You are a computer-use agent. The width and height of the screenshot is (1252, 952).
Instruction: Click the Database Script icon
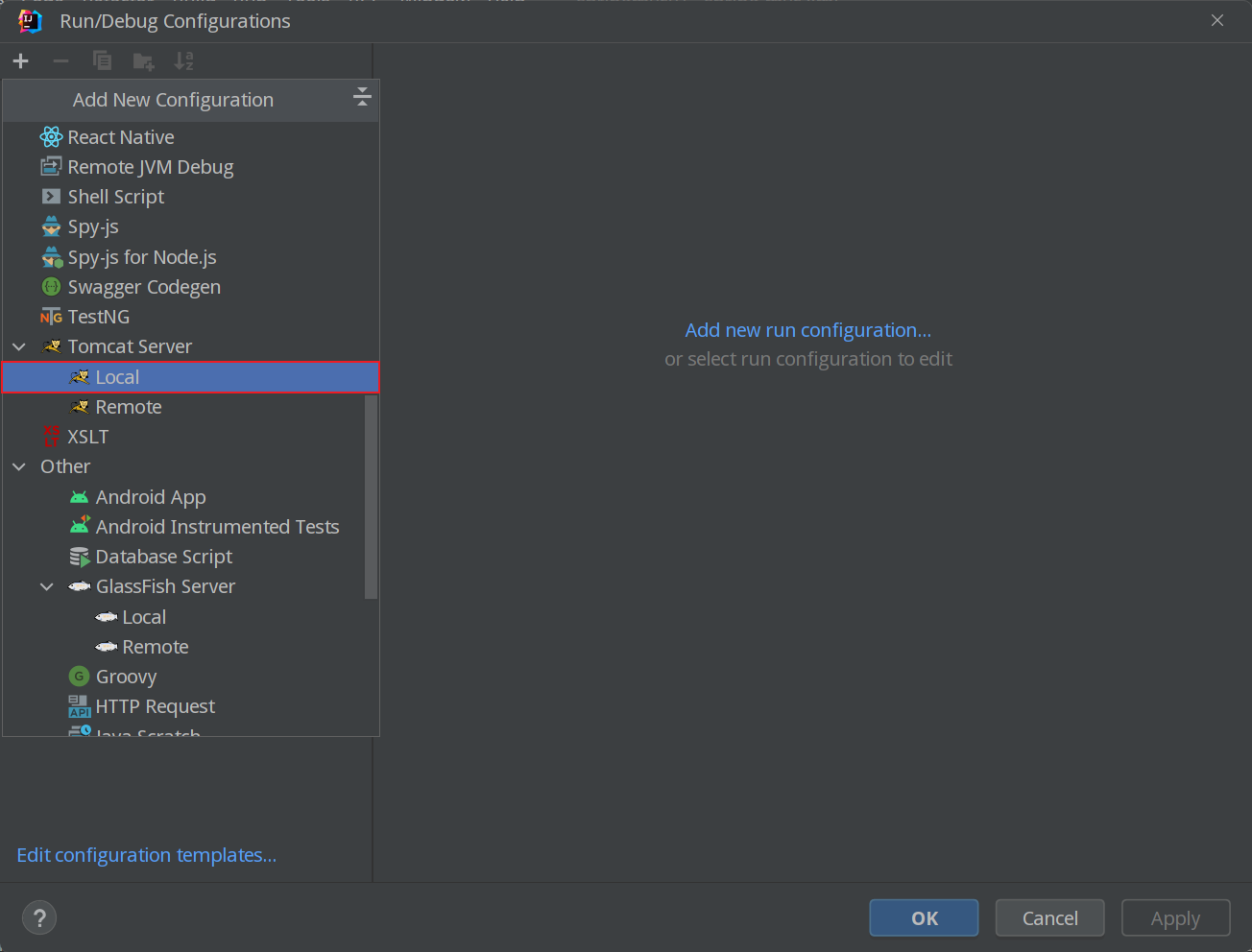click(80, 557)
